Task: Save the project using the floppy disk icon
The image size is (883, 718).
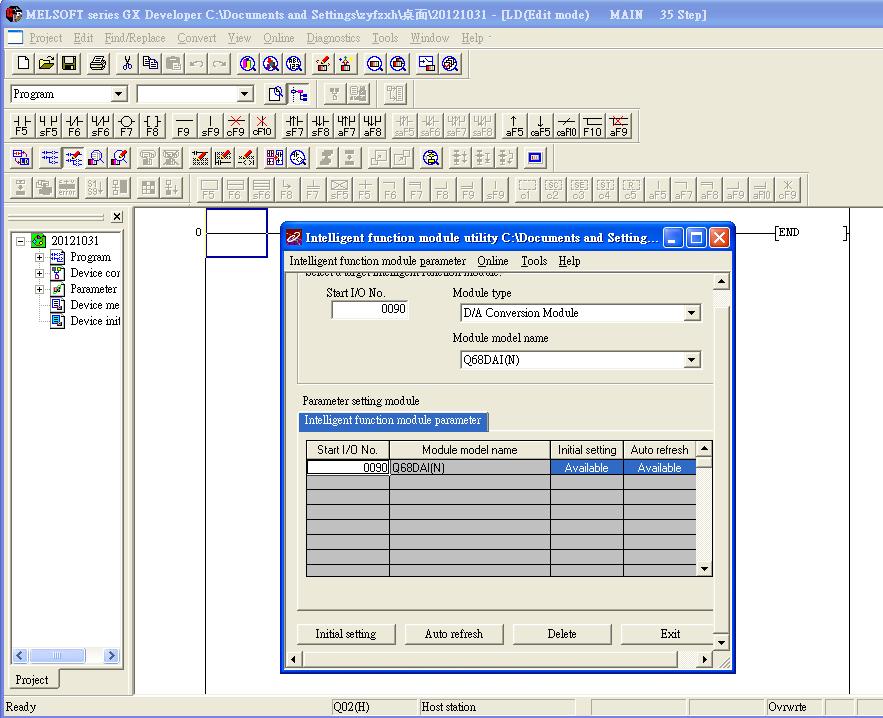Action: coord(69,64)
